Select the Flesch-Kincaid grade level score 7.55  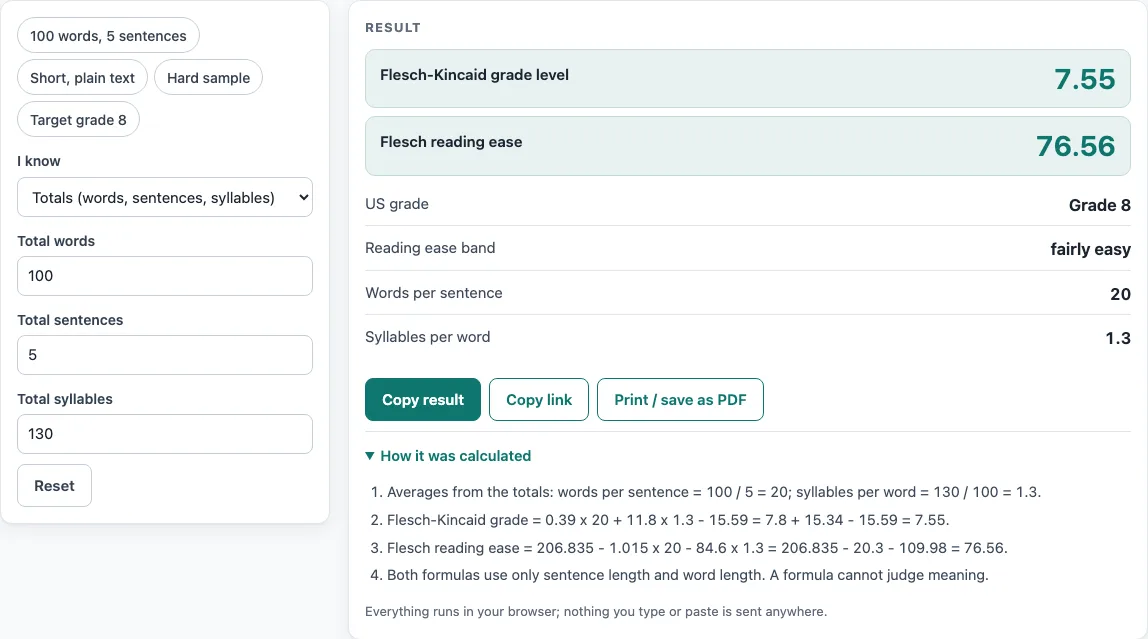(x=1084, y=79)
